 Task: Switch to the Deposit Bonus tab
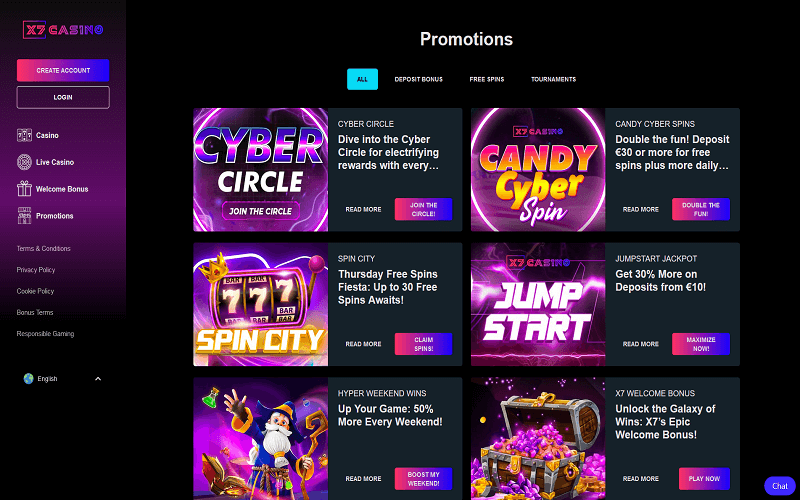pos(418,79)
